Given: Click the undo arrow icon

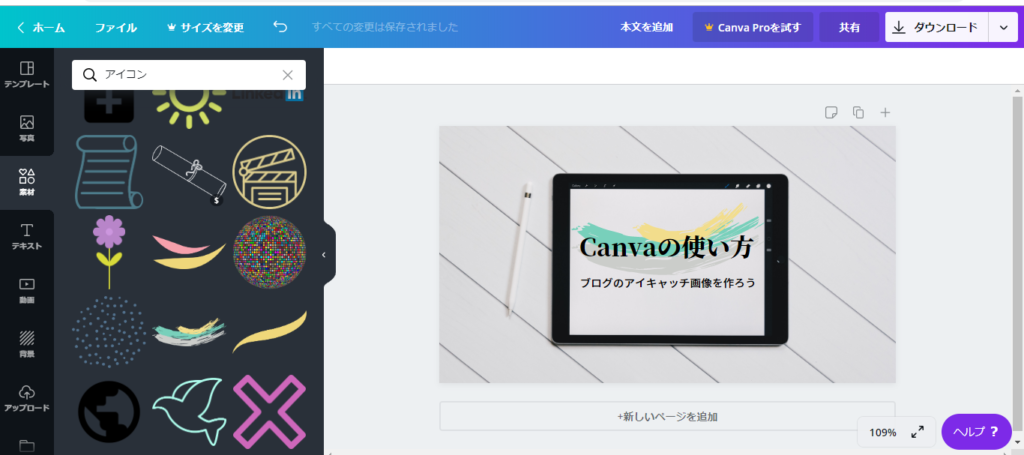Looking at the screenshot, I should (280, 27).
